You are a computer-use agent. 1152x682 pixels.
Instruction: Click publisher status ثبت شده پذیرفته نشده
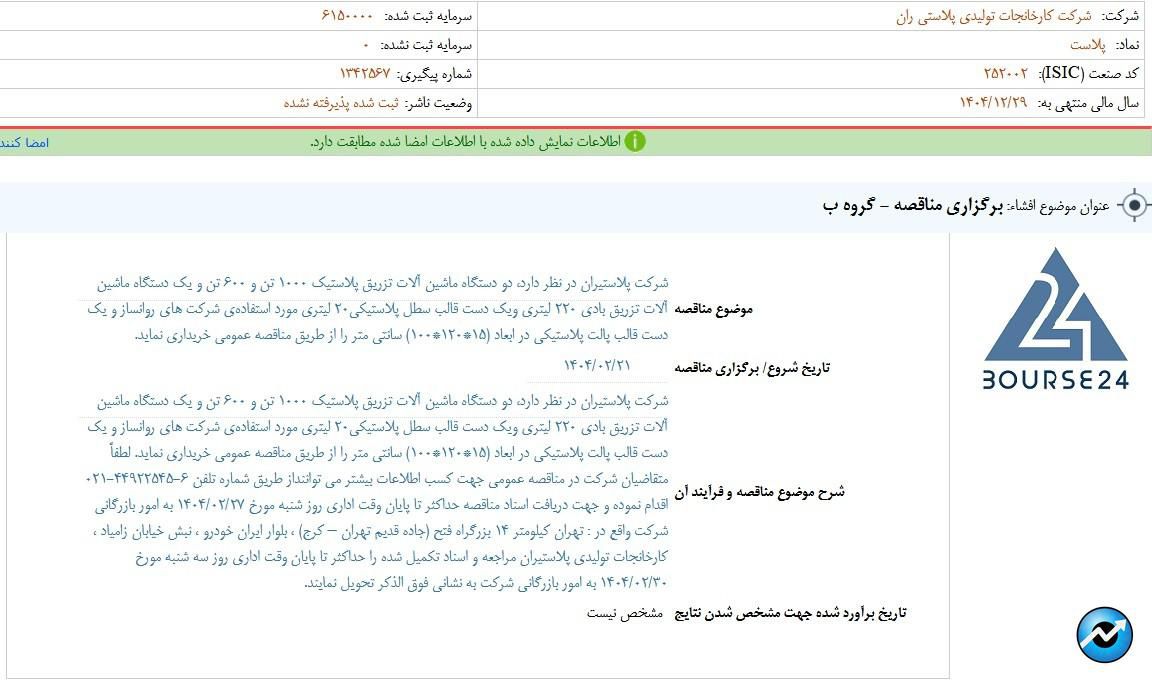pyautogui.click(x=341, y=103)
